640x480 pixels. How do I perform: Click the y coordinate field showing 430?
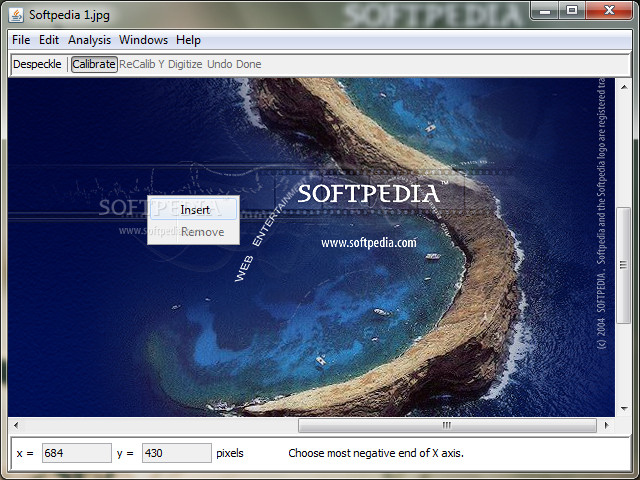[177, 453]
